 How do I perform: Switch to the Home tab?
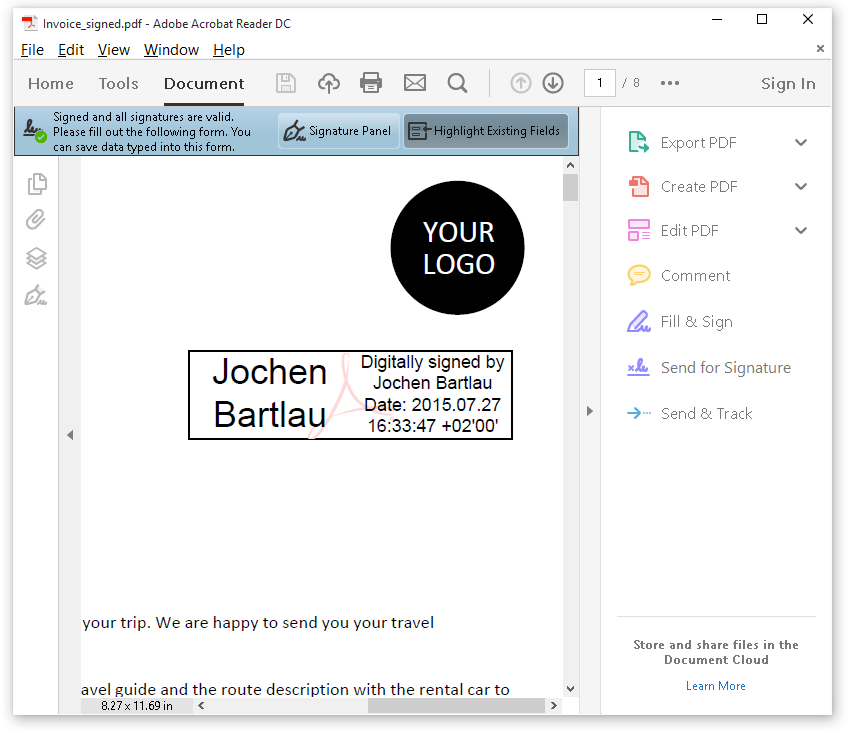coord(51,84)
